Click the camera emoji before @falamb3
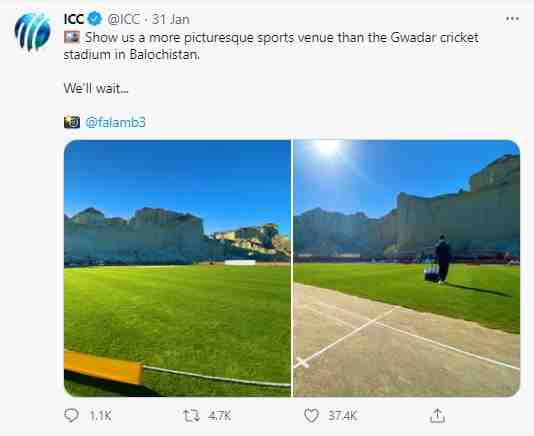 pos(72,122)
